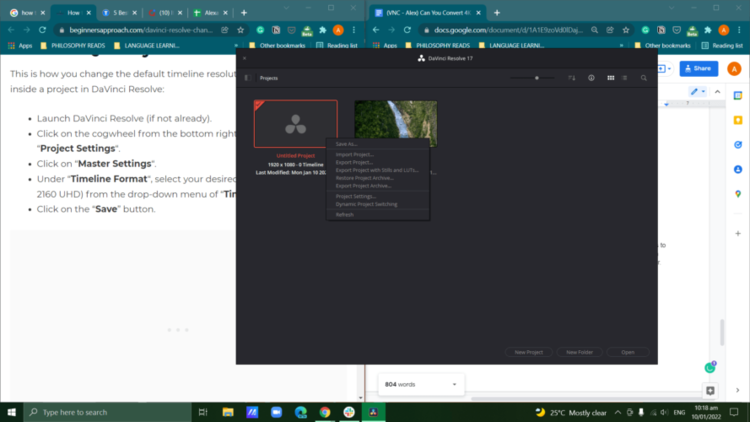Screen dimensions: 750x422
Task: Click the Untitled Project name label
Action: (x=296, y=155)
